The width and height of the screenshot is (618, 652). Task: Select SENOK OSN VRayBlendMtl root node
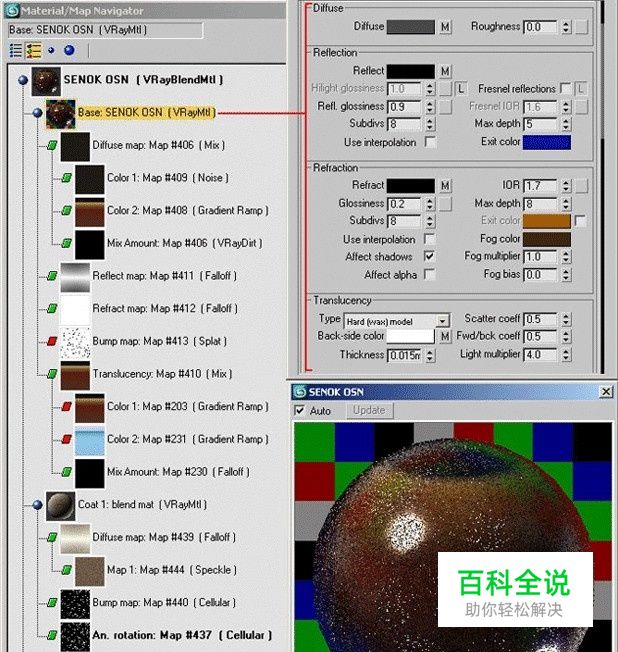point(143,79)
